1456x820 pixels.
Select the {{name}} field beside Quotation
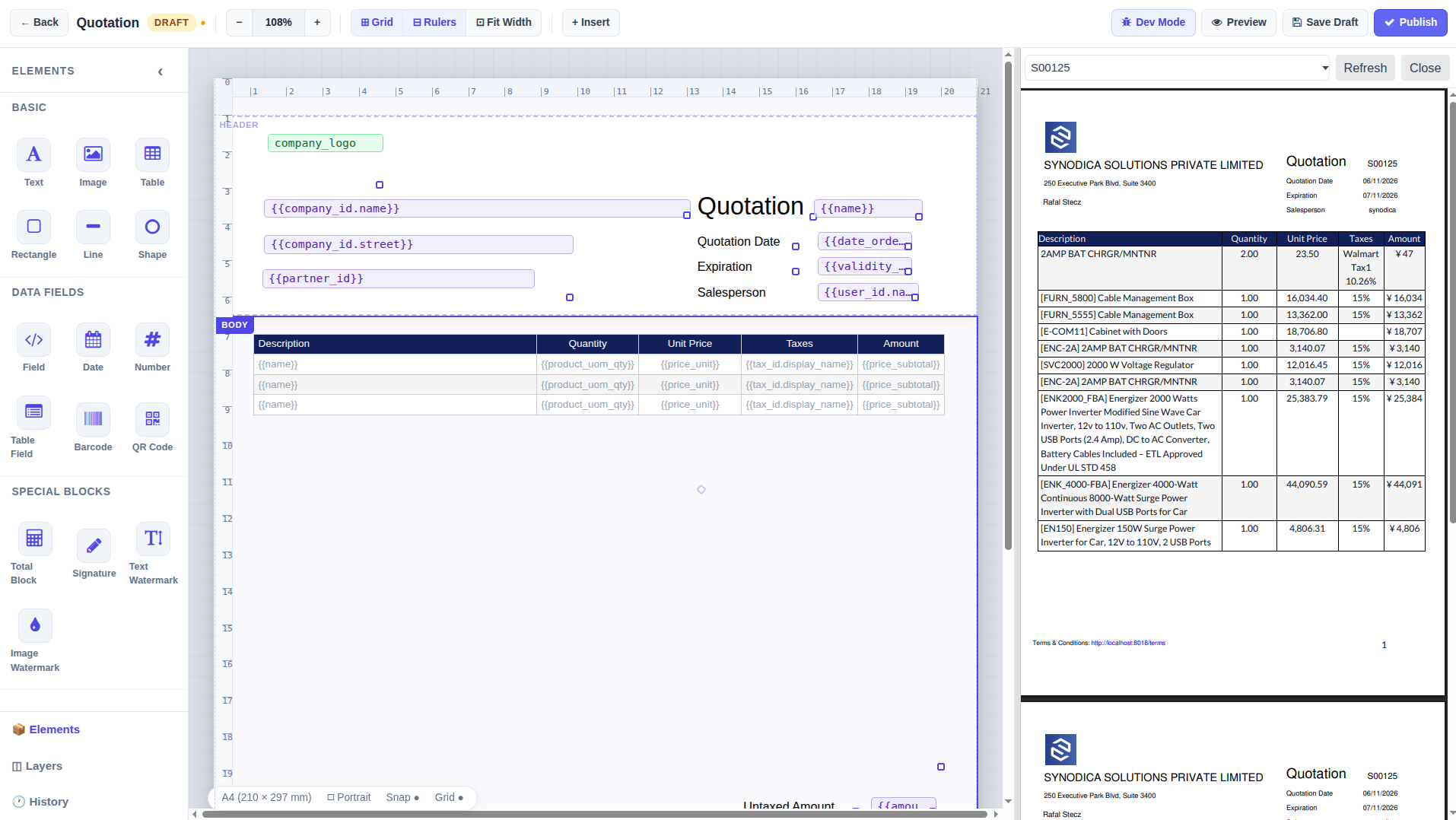[x=868, y=208]
